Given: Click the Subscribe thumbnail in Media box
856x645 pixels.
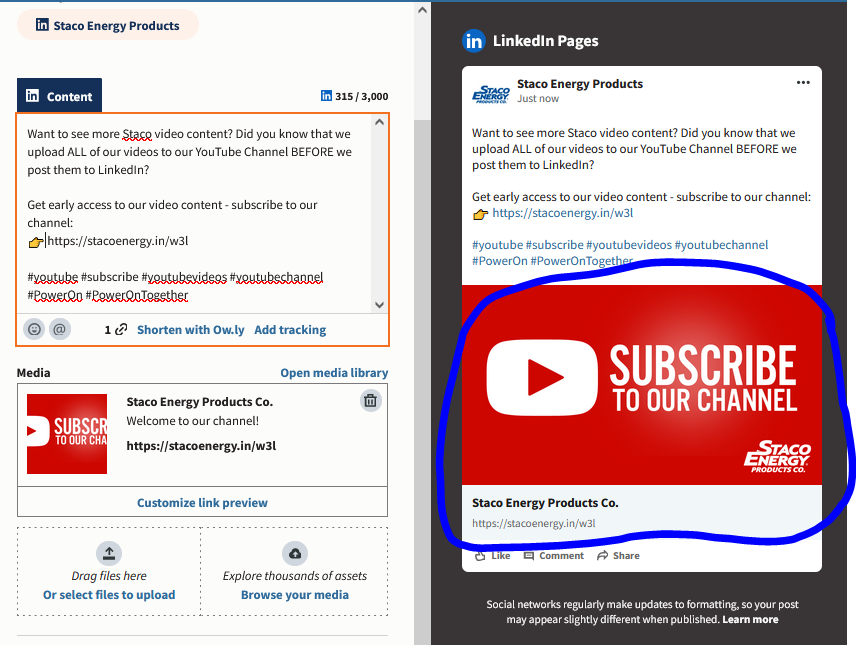Looking at the screenshot, I should point(67,434).
